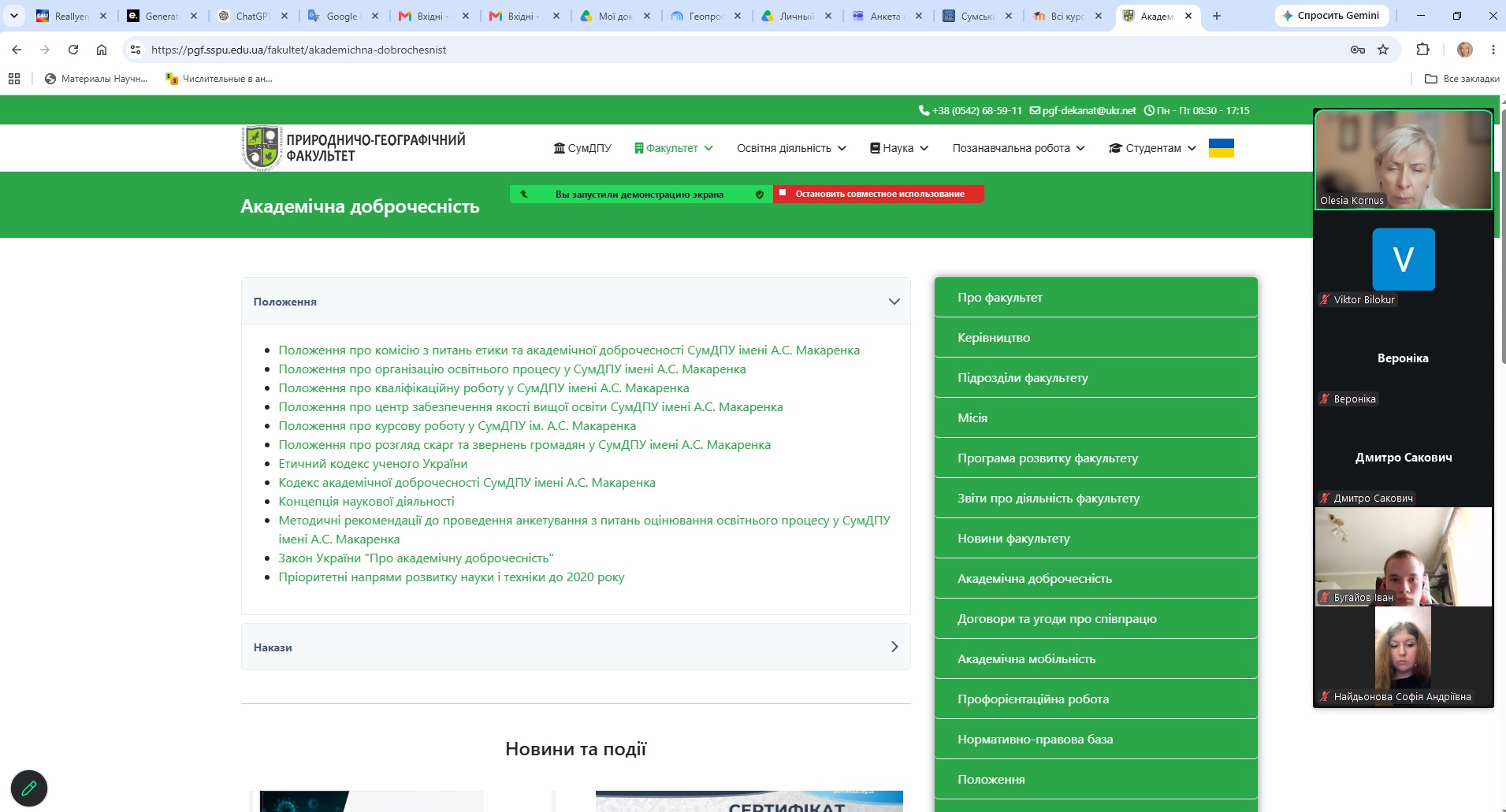Open the Етичний кодекс ученого України link
This screenshot has height=812, width=1506.
[x=373, y=463]
